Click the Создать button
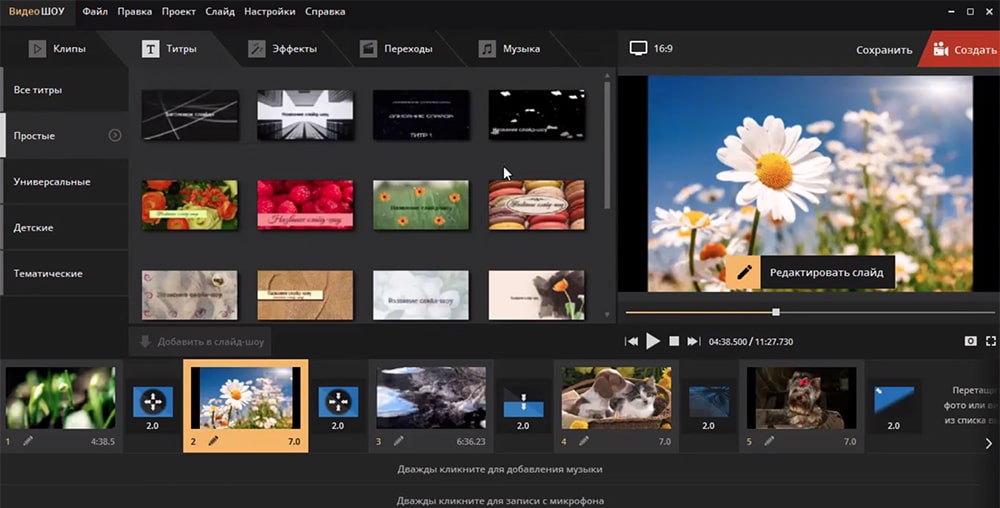Screen dimensions: 1000x508 click(963, 49)
